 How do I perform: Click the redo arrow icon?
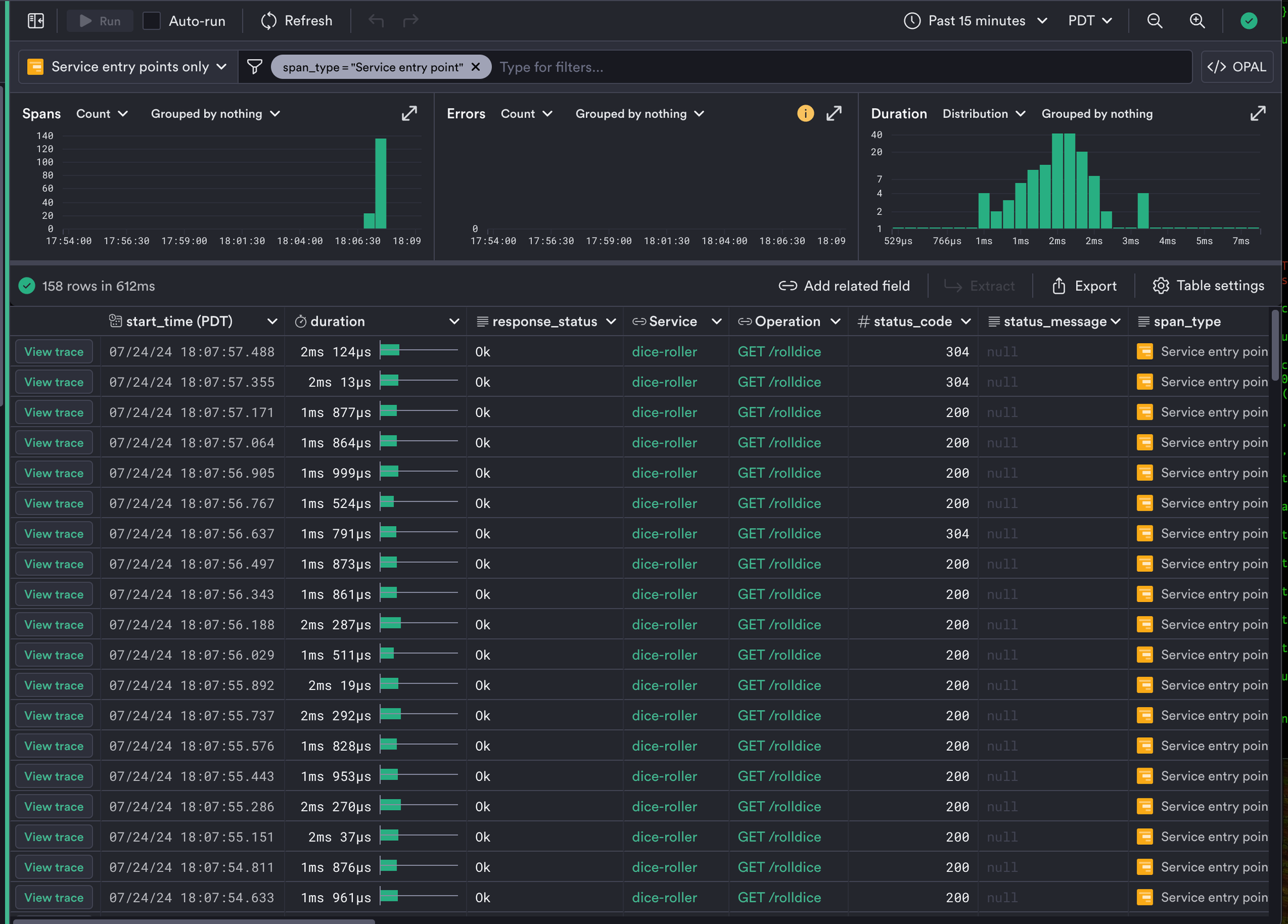click(x=411, y=21)
